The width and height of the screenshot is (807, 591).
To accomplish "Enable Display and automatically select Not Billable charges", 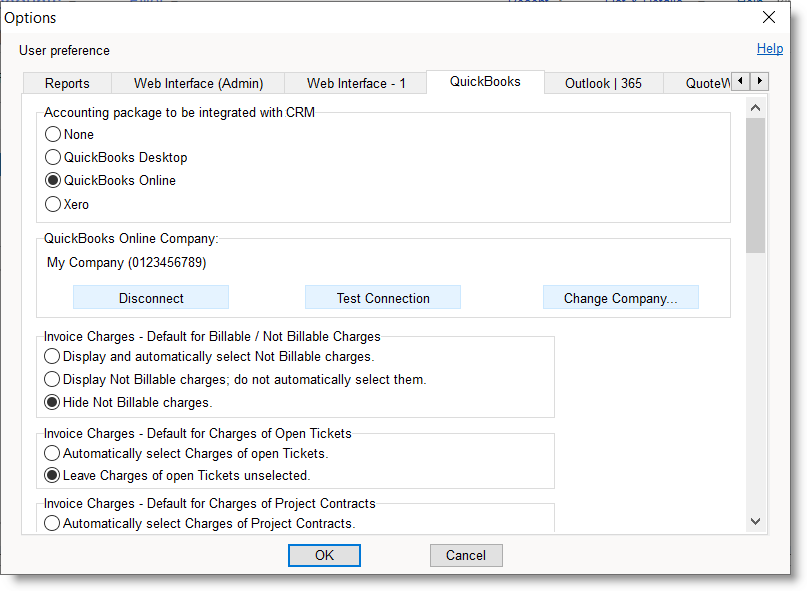I will [x=53, y=356].
